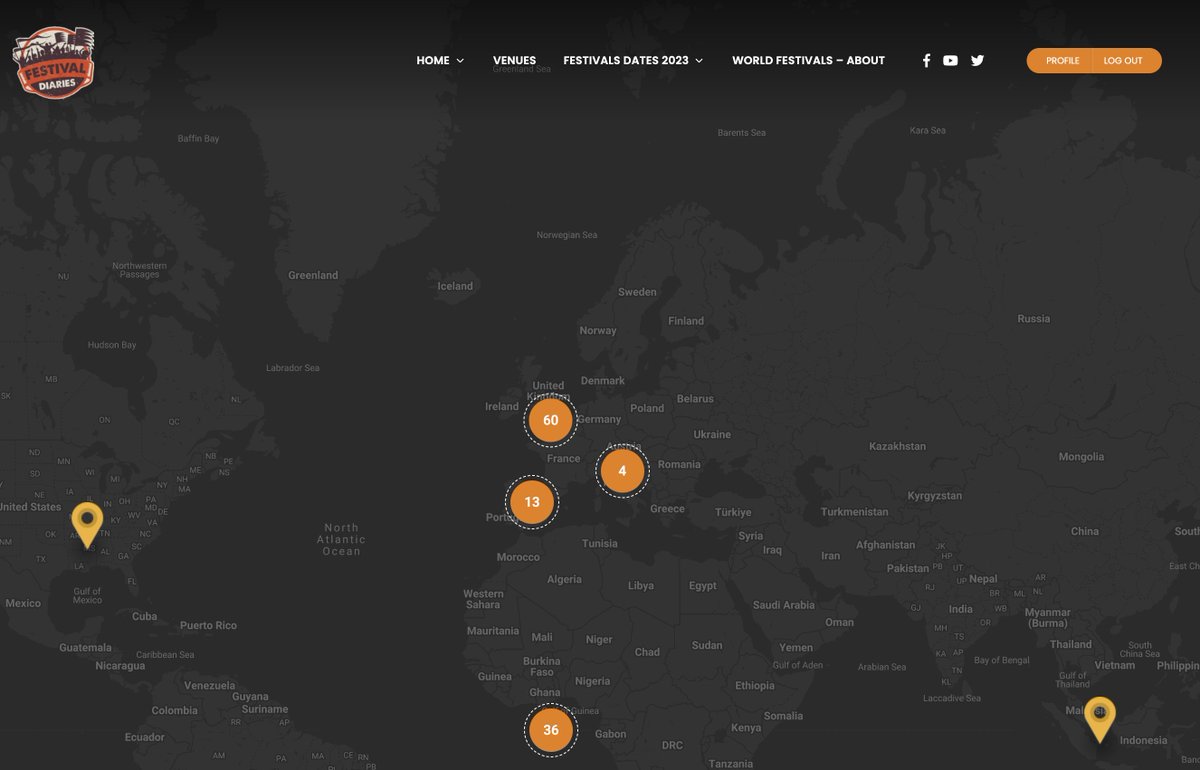Expand the cluster with 13 festivals

532,501
